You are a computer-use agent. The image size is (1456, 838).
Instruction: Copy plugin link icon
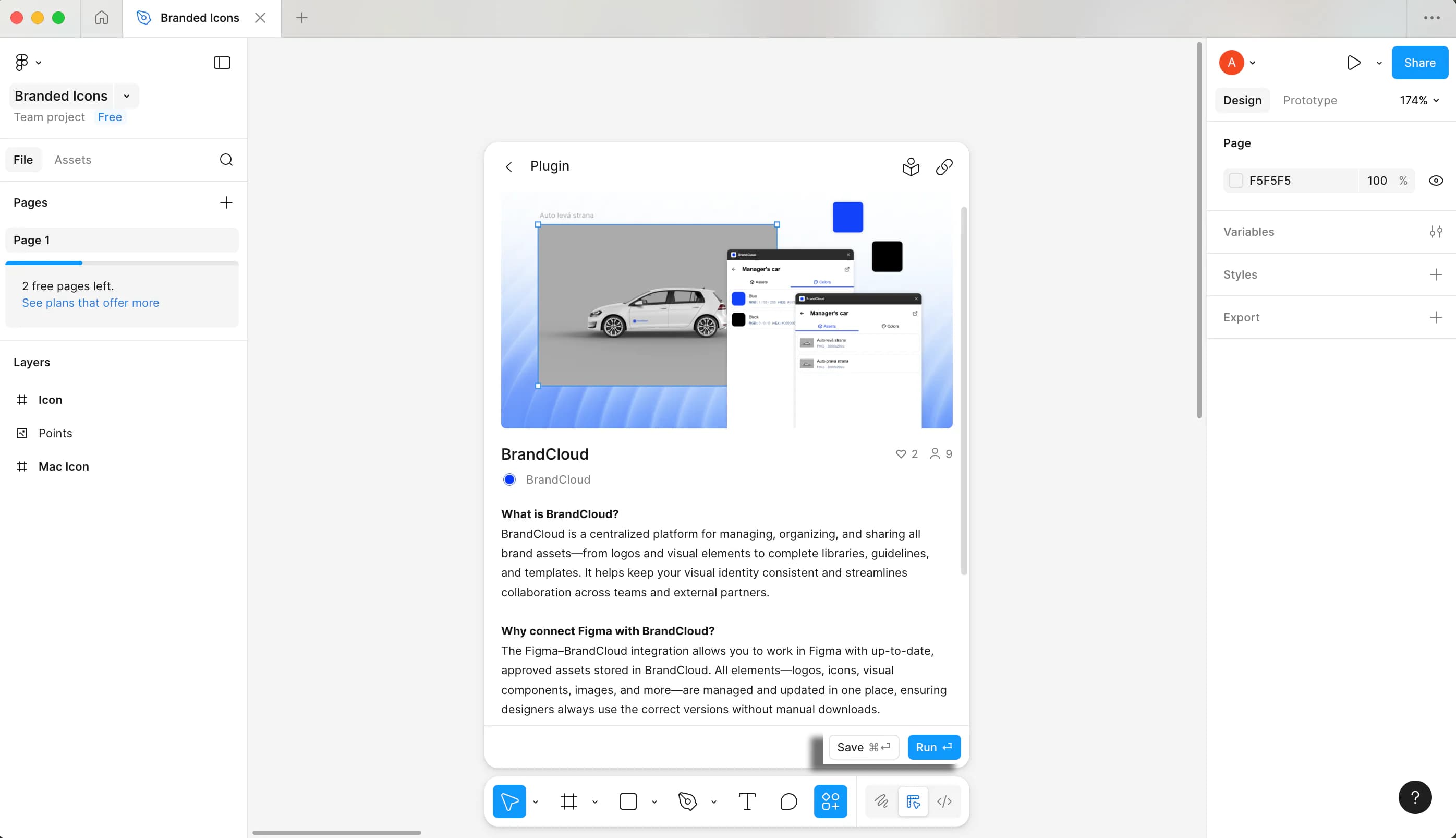(944, 167)
